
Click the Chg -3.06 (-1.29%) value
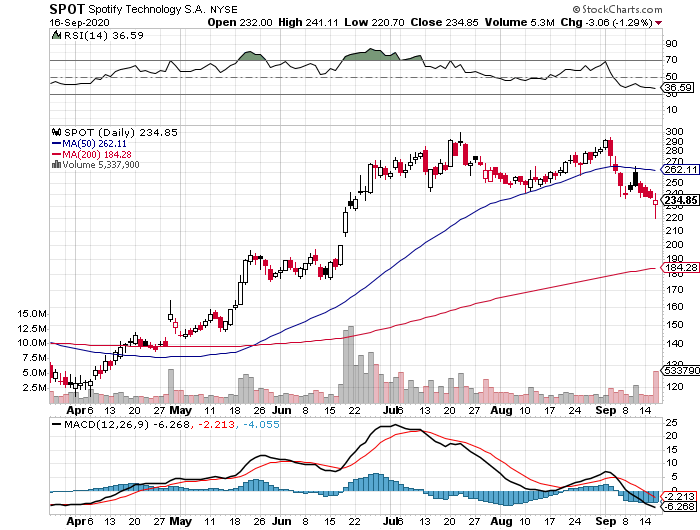607,22
